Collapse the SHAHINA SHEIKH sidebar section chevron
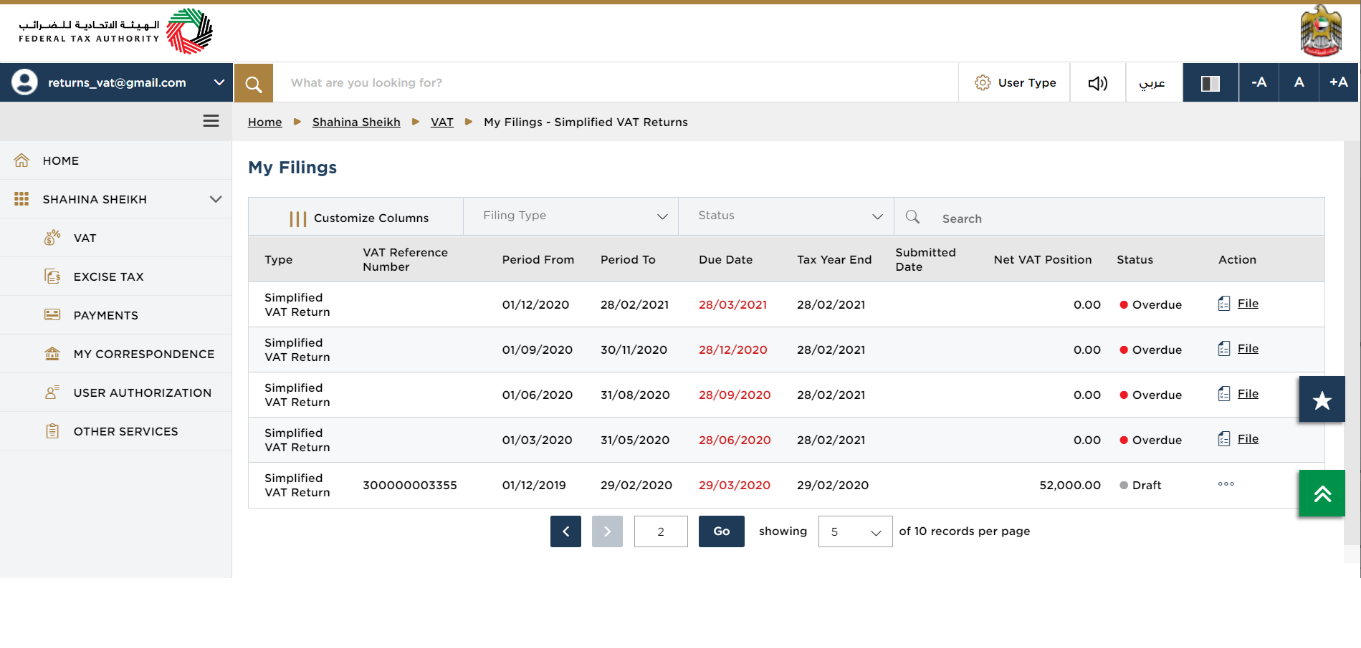 coord(215,199)
